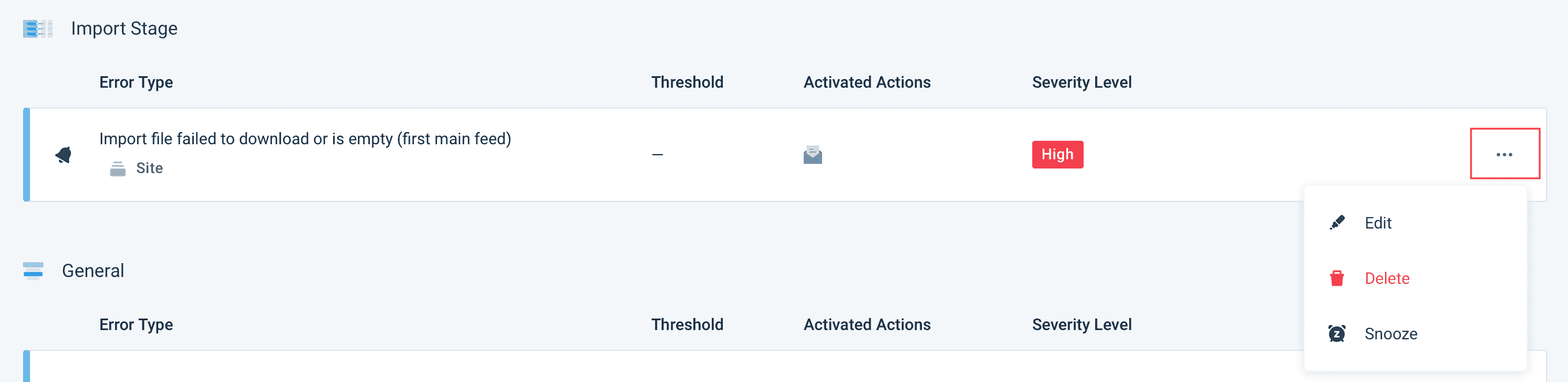Open the import file failed error entry

[x=305, y=139]
